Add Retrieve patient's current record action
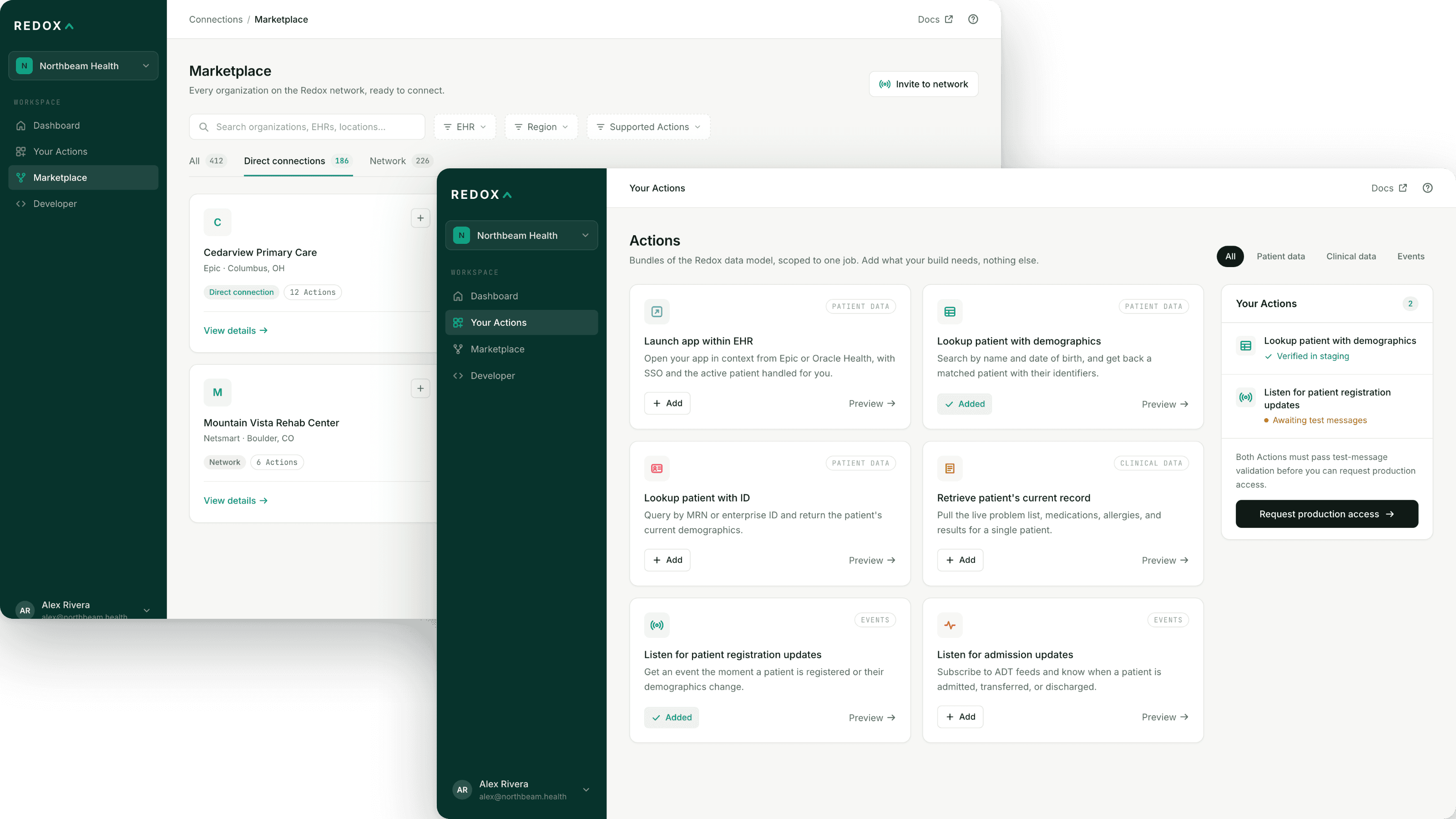This screenshot has width=1456, height=819. tap(960, 560)
